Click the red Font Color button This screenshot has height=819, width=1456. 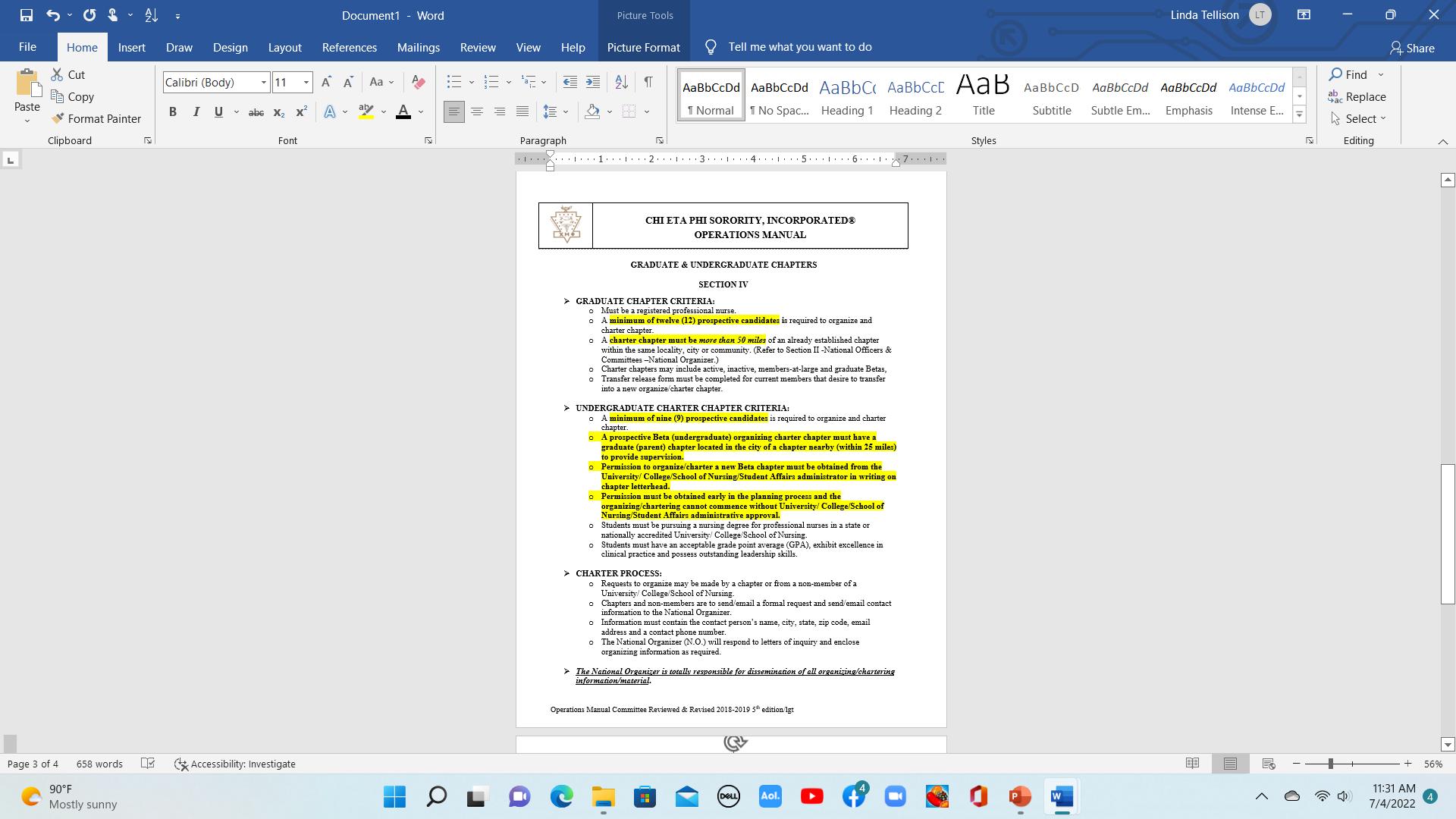pos(403,112)
